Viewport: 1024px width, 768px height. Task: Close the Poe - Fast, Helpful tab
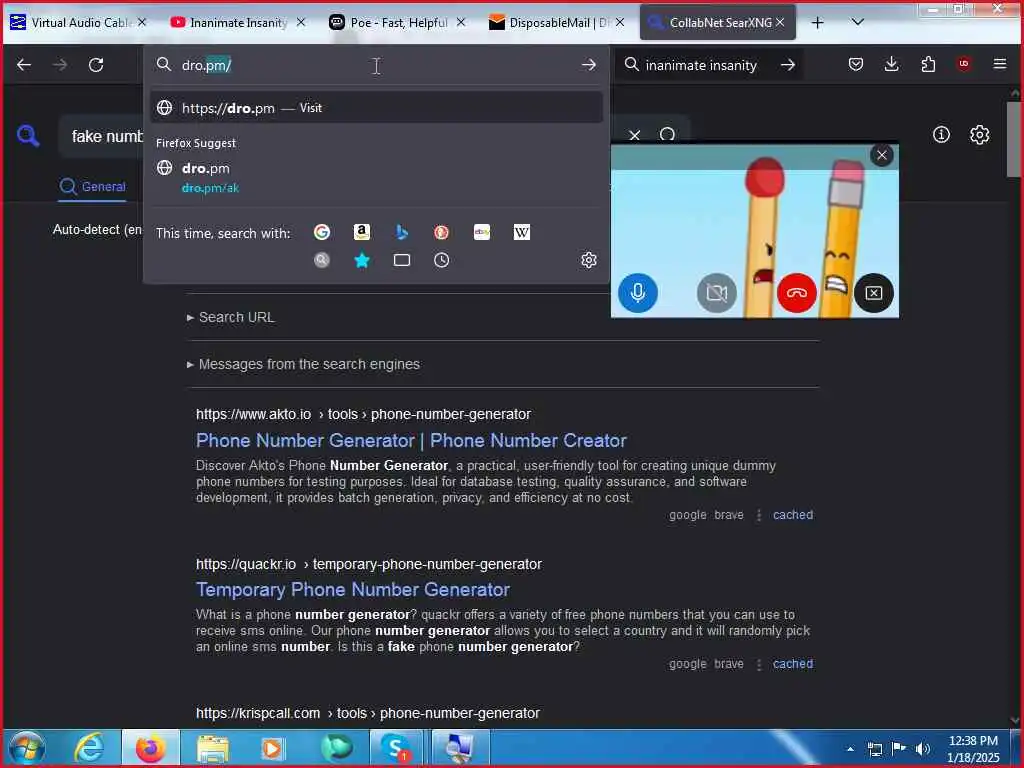click(x=461, y=22)
